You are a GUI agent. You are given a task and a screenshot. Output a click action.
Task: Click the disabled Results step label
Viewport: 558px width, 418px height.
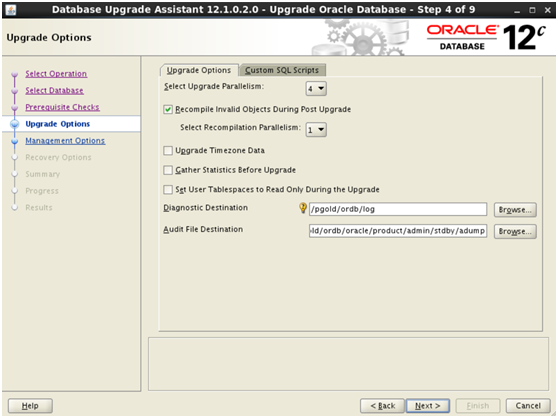[39, 208]
